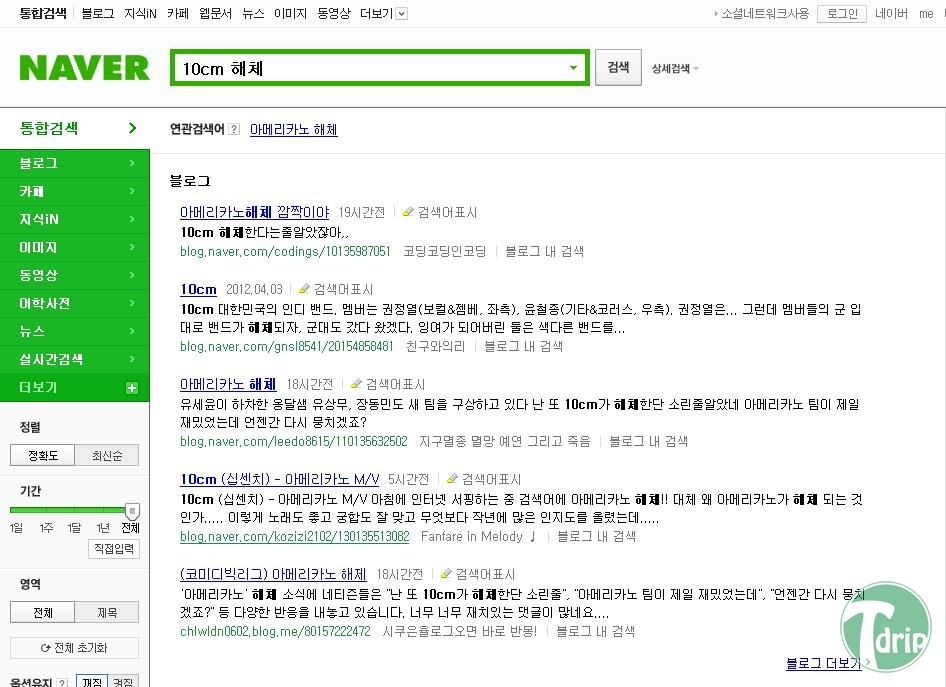The width and height of the screenshot is (946, 687).
Task: Click the chevron beside sidebar 통합검색
Action: click(x=132, y=128)
